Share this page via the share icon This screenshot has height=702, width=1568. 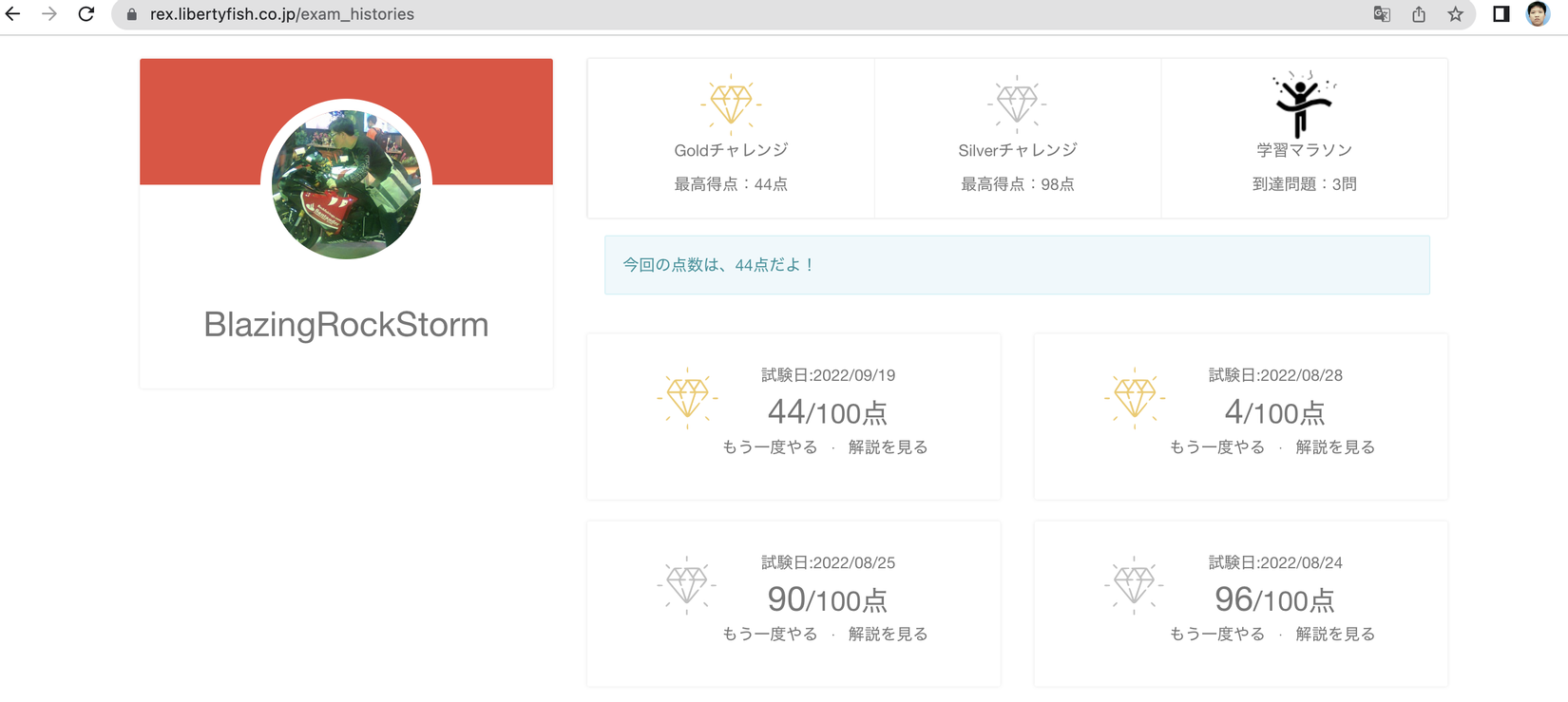tap(1419, 14)
